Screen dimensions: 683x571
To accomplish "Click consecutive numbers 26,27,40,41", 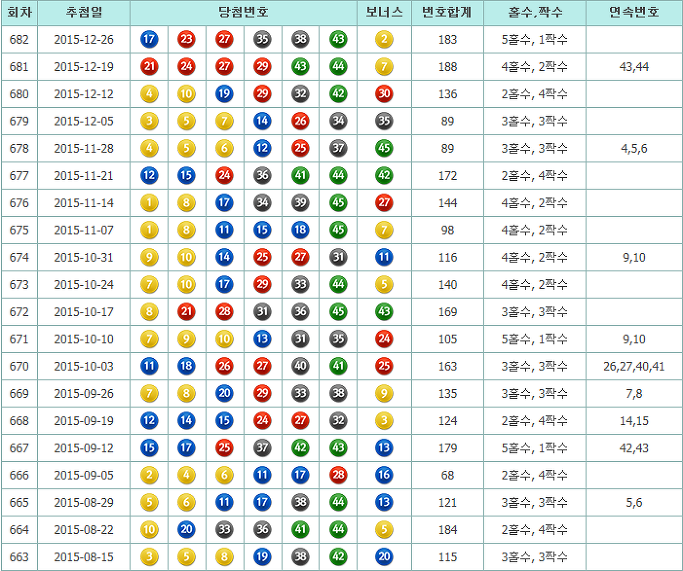I will pyautogui.click(x=634, y=367).
